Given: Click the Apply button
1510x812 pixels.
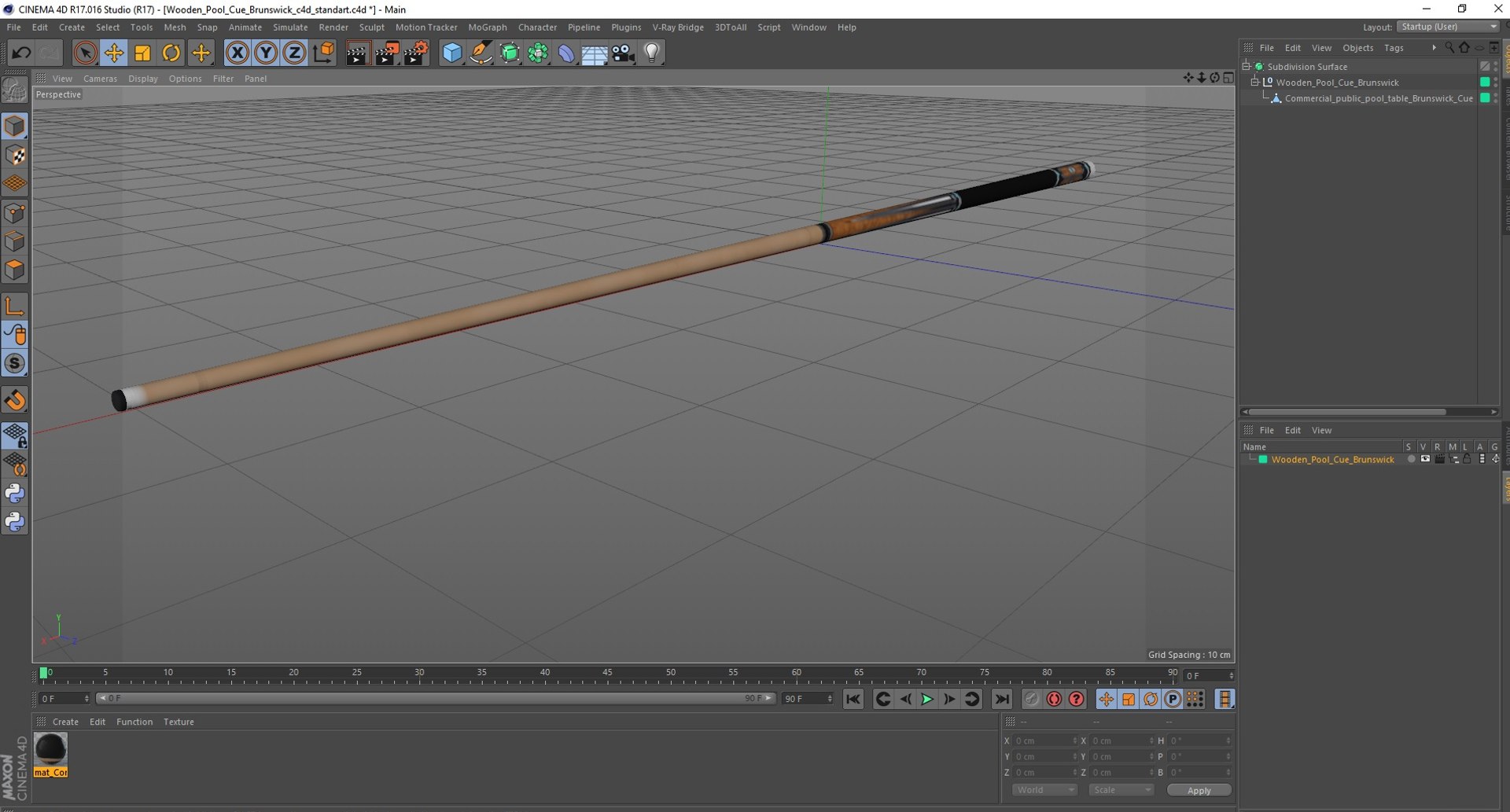Looking at the screenshot, I should [1199, 790].
